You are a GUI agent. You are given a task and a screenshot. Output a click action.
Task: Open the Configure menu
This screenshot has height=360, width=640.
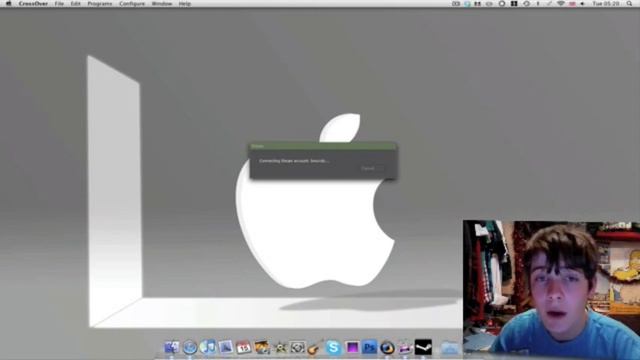(x=132, y=4)
